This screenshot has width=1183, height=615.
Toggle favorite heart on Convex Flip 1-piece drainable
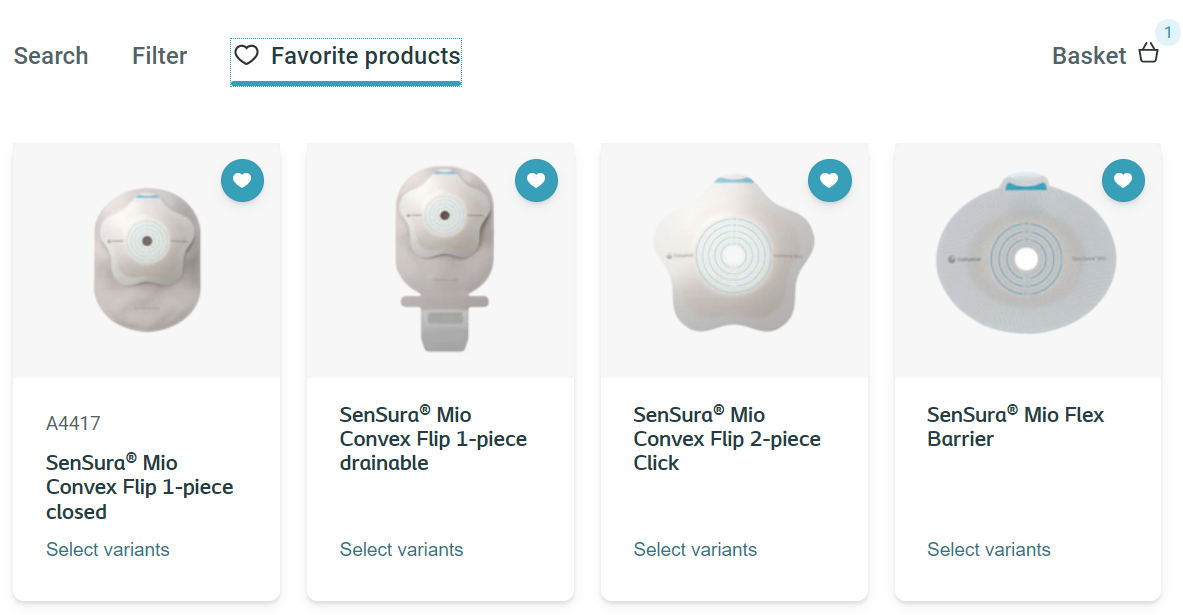(536, 181)
